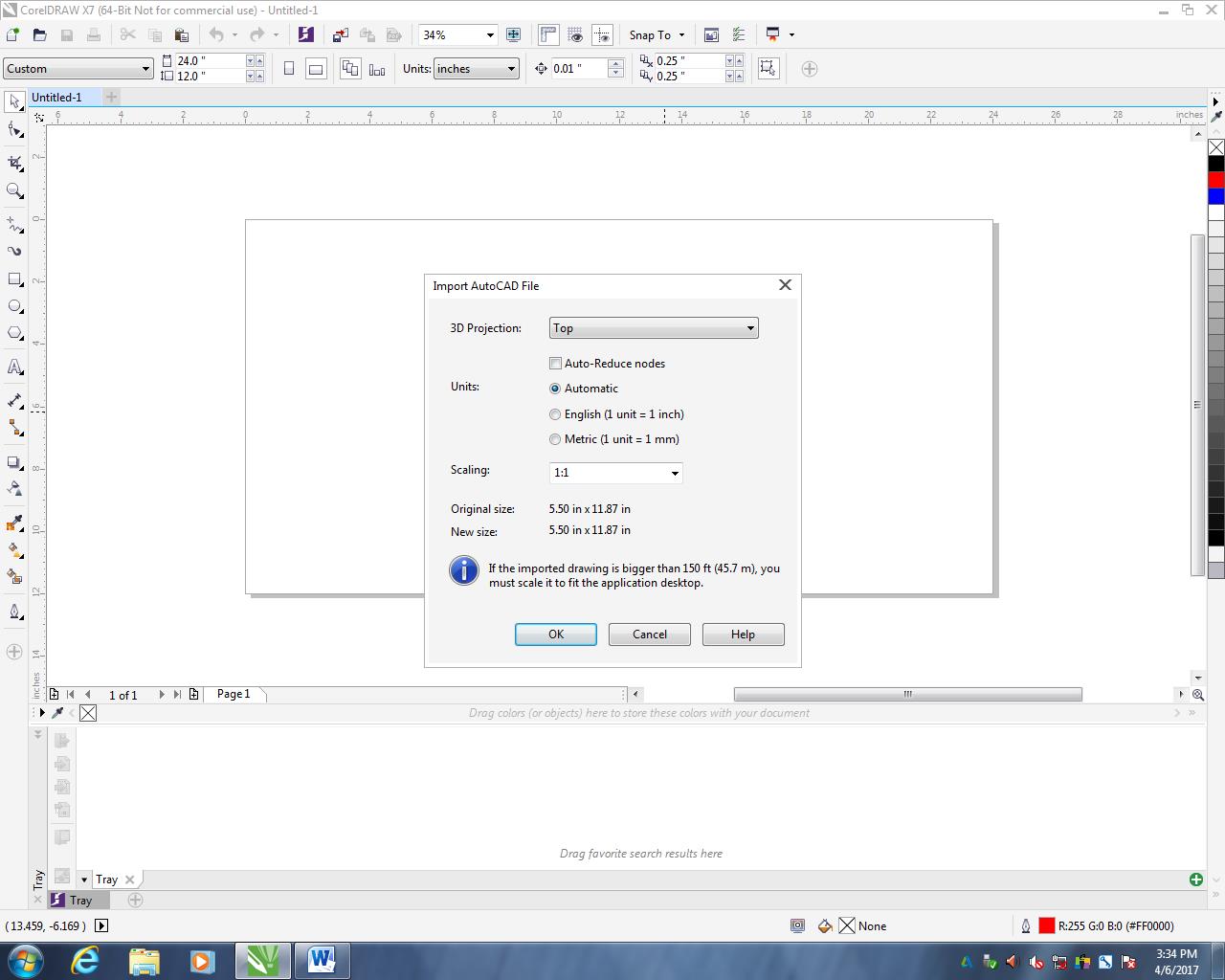The image size is (1225, 980).
Task: Select the Shape tool in the toolbox
Action: (14, 129)
